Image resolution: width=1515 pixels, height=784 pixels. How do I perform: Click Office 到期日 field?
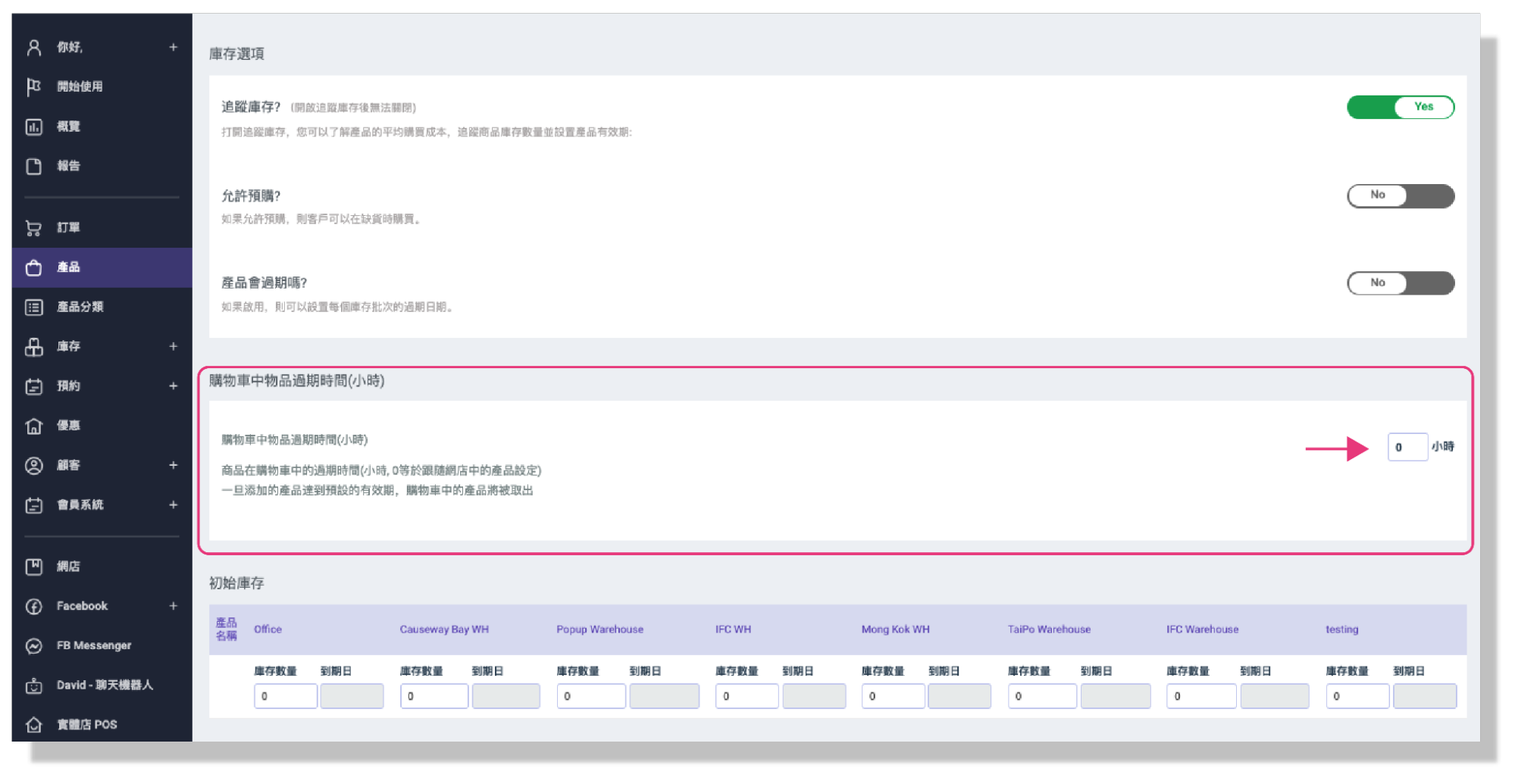point(352,696)
